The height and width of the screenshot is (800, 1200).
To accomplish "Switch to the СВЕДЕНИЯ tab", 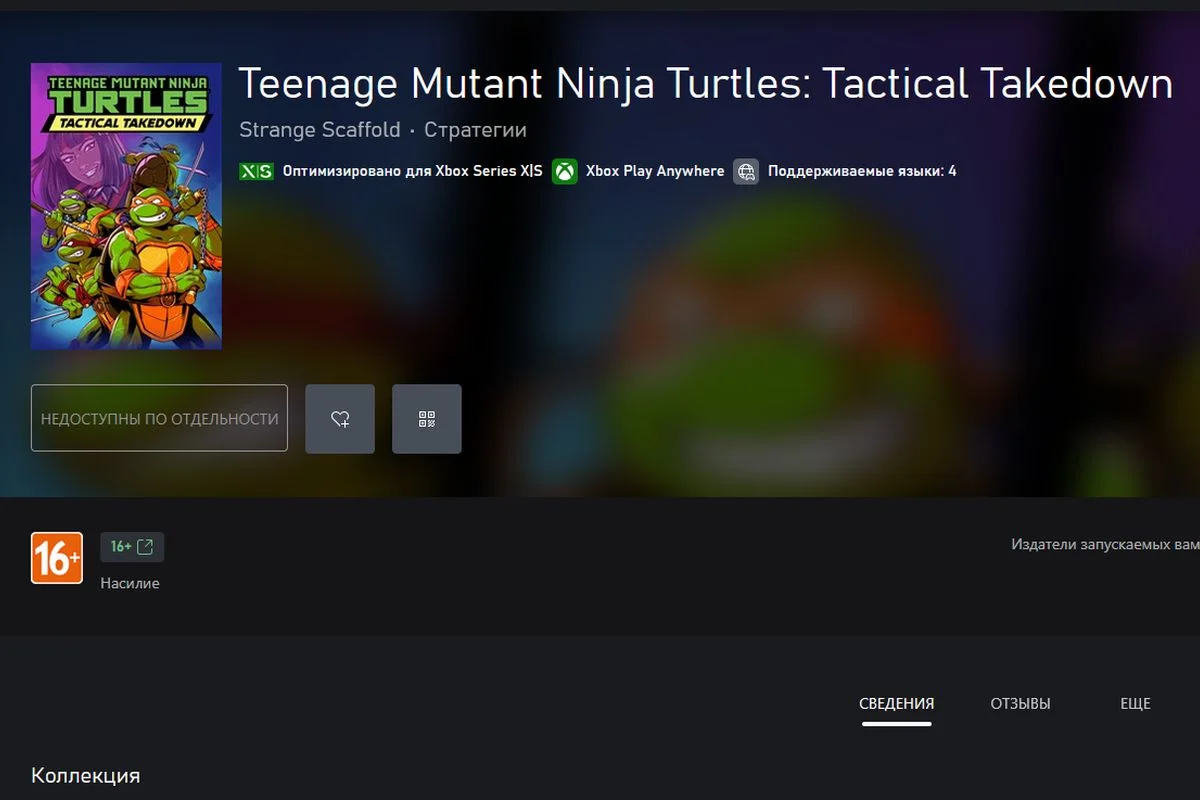I will 896,704.
